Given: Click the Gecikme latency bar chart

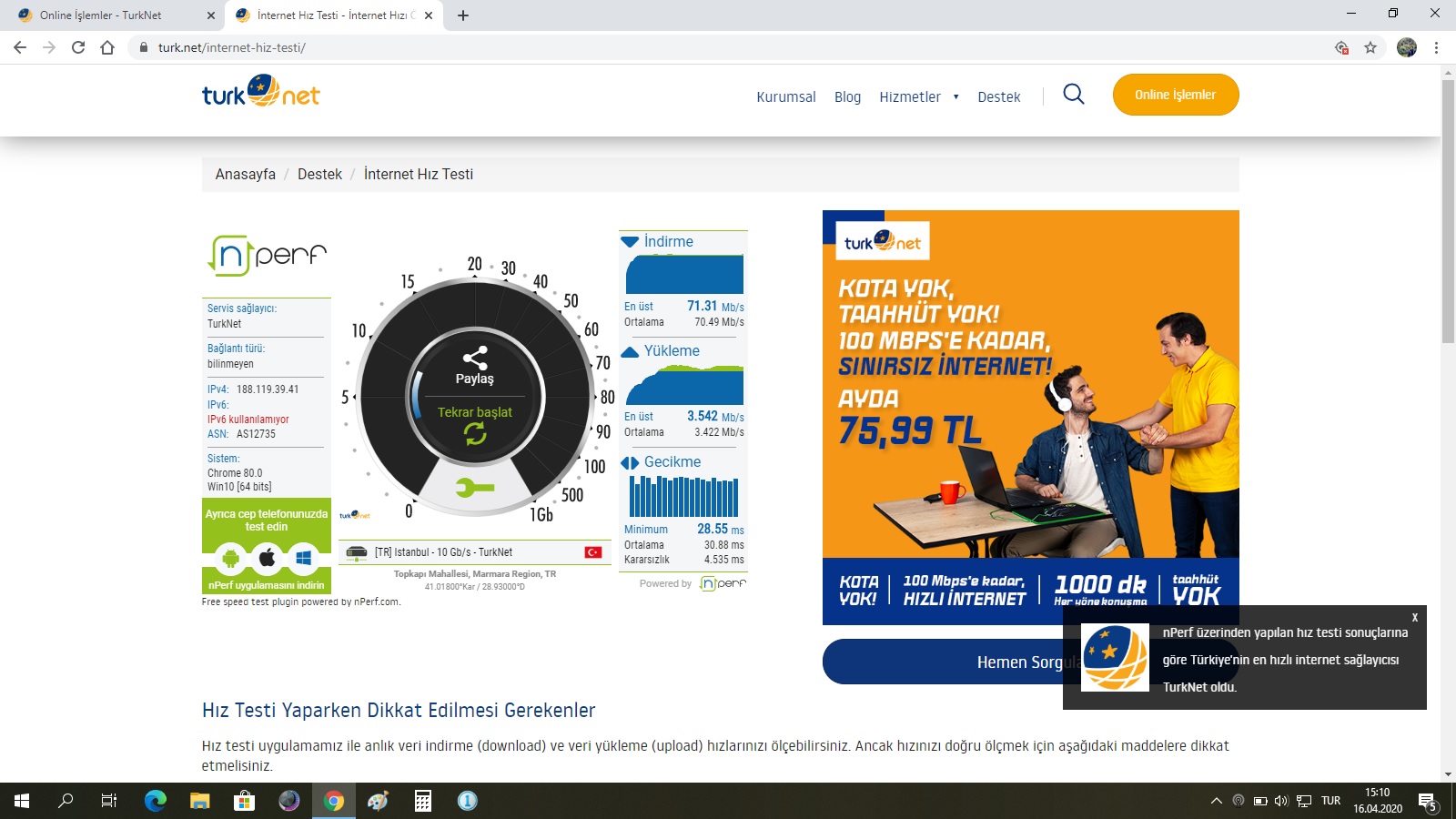Looking at the screenshot, I should pyautogui.click(x=684, y=497).
